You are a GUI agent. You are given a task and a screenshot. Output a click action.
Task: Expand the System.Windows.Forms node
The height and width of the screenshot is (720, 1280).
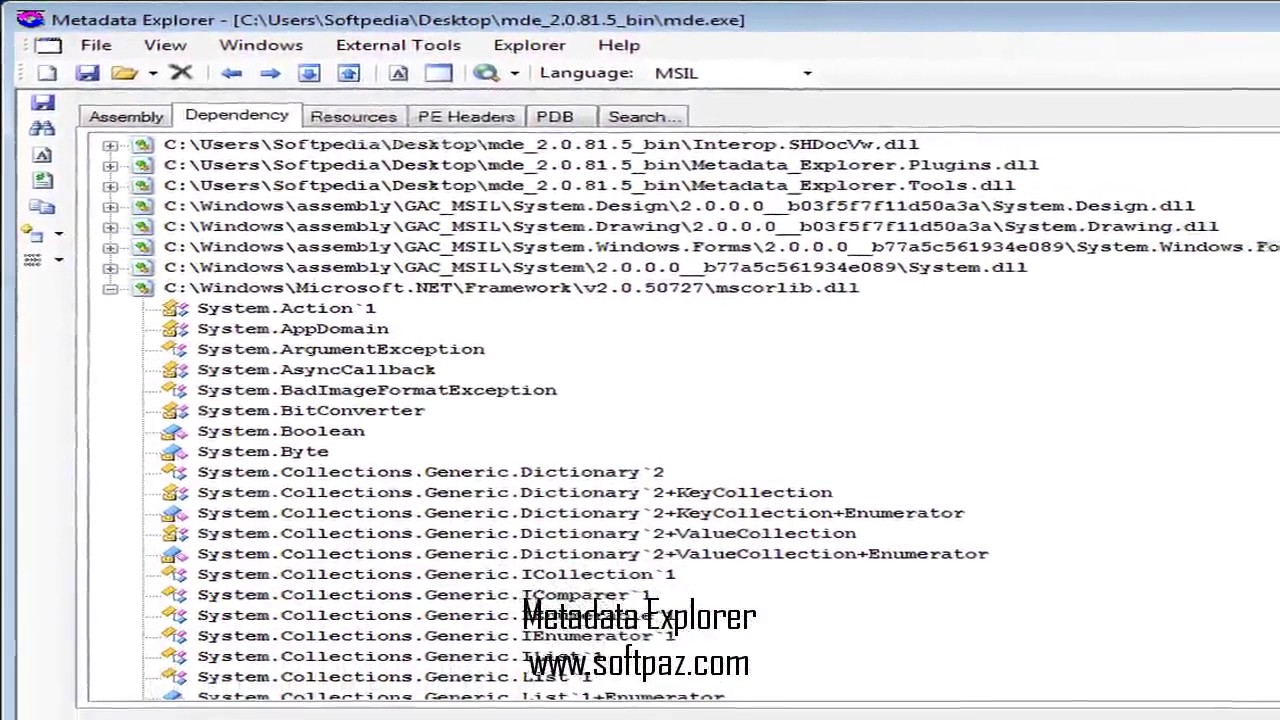(110, 248)
